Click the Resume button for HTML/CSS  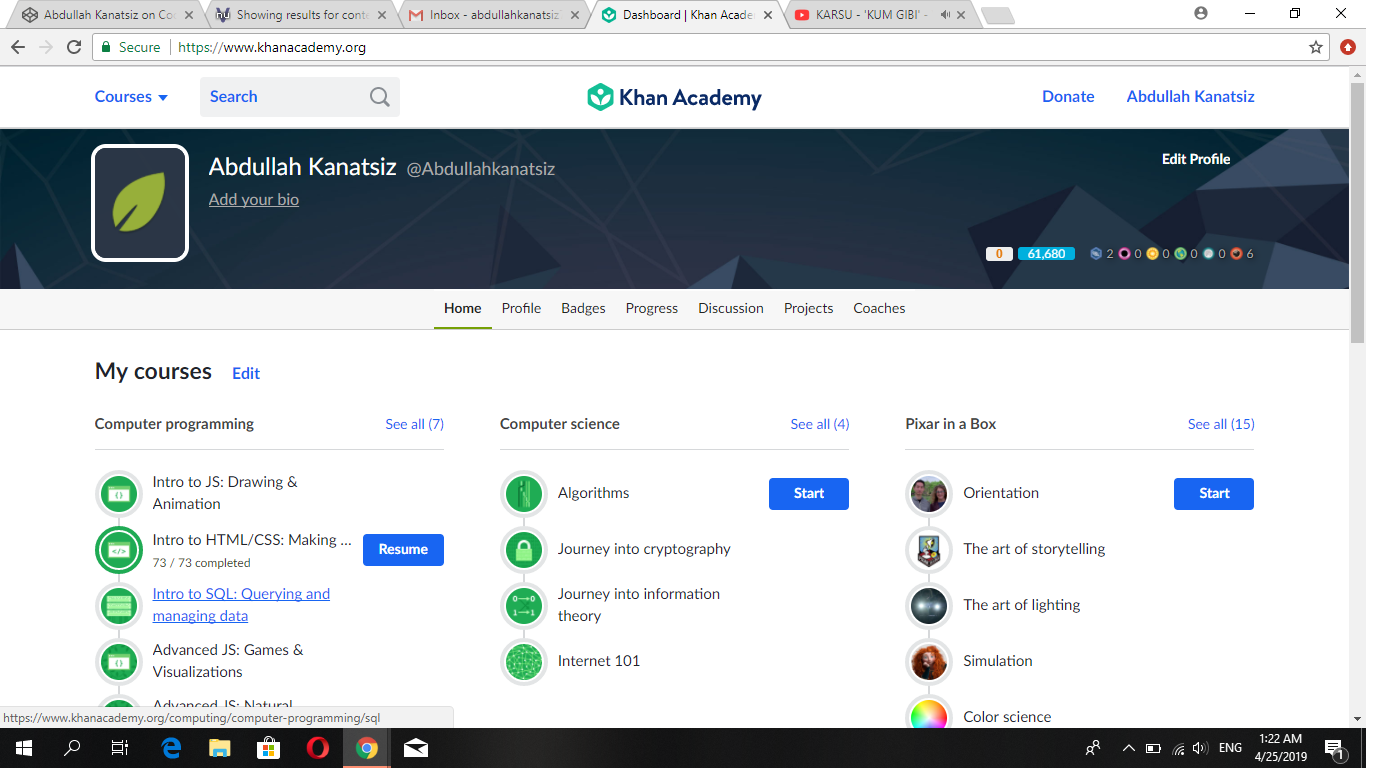403,550
